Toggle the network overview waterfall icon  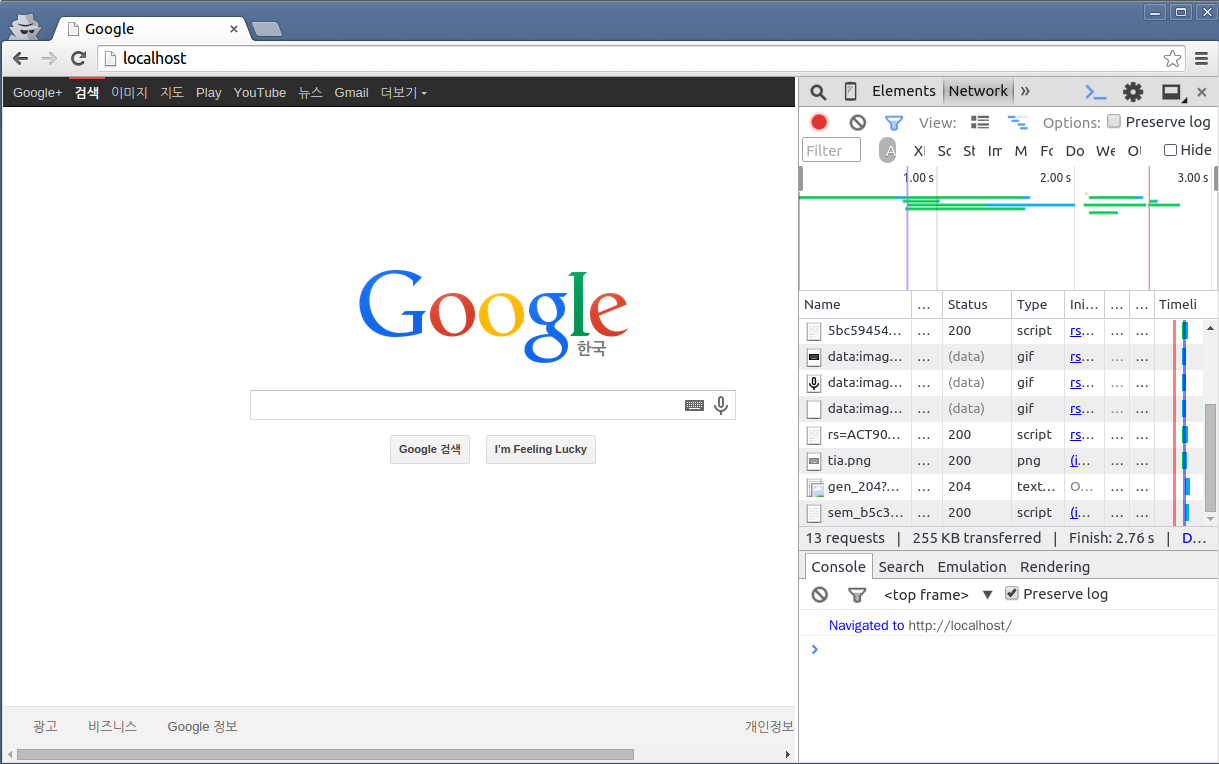(x=1018, y=122)
